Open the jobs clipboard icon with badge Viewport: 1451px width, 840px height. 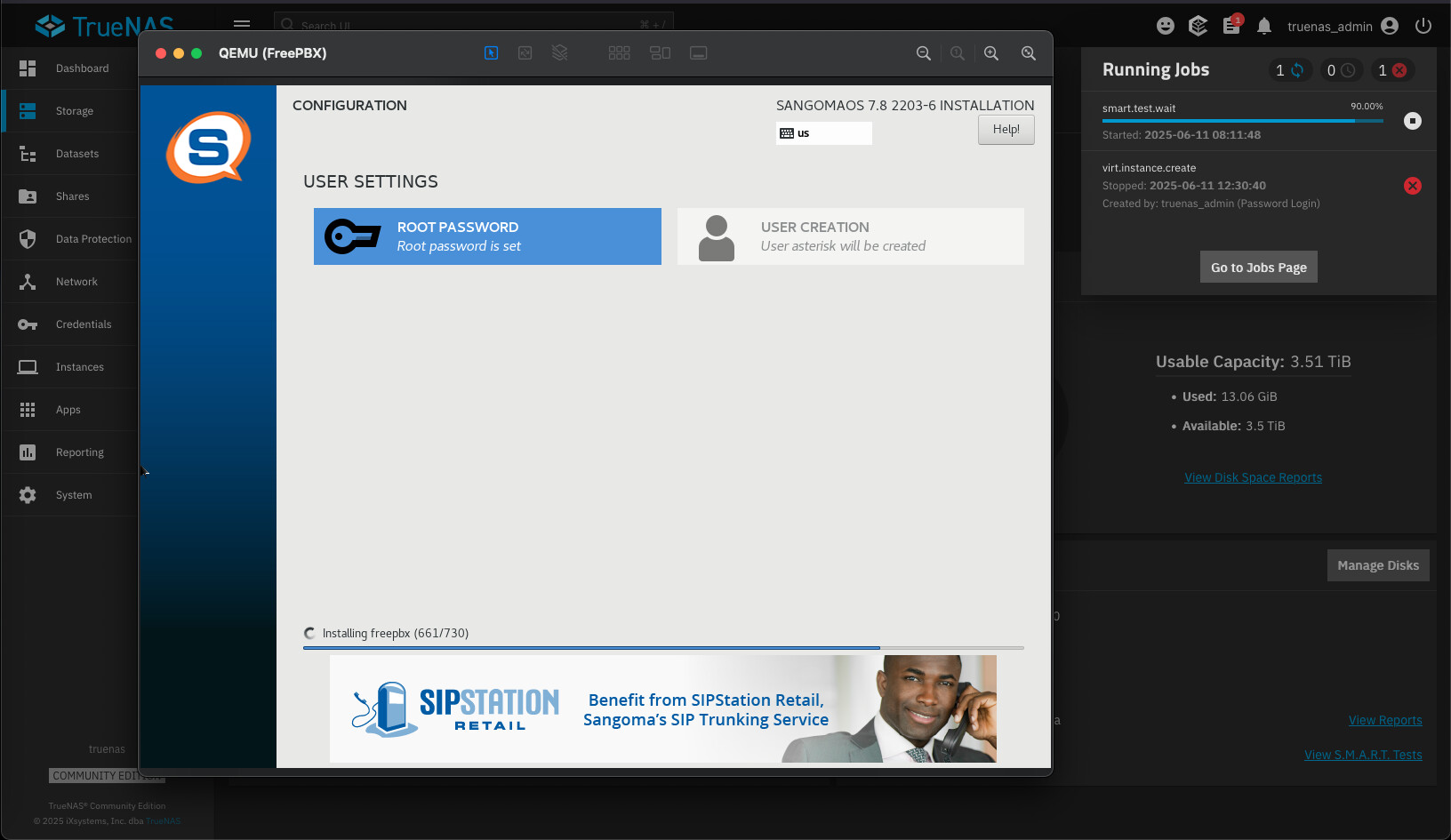pyautogui.click(x=1231, y=26)
